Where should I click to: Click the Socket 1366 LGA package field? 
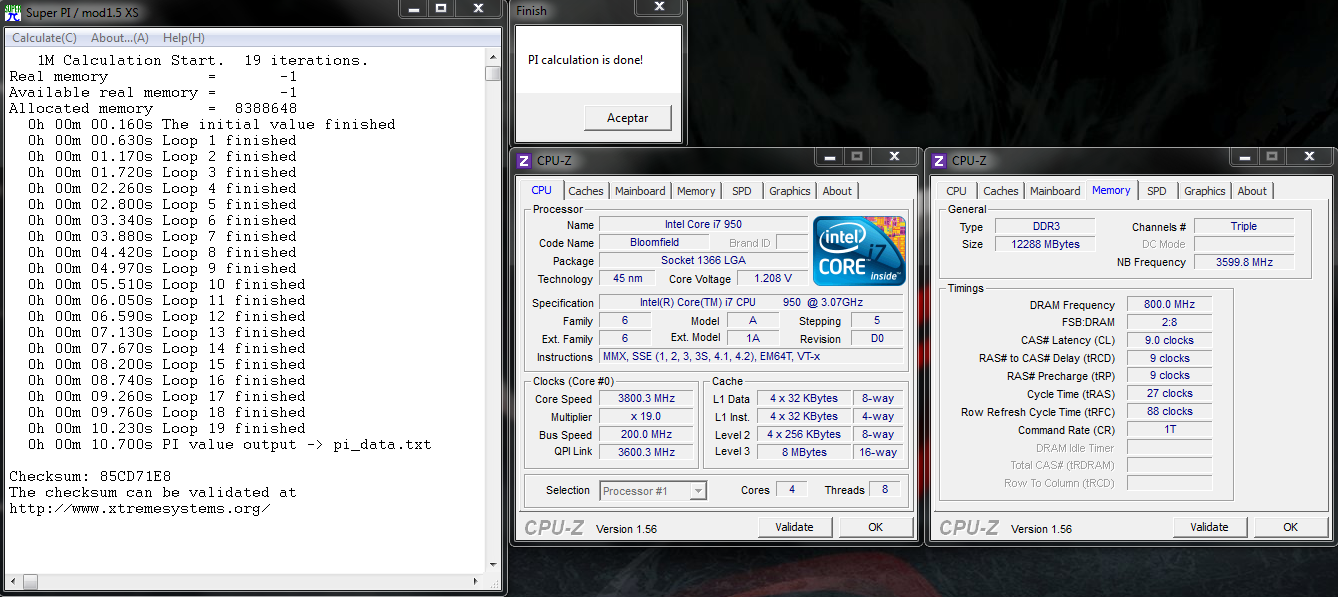[703, 261]
